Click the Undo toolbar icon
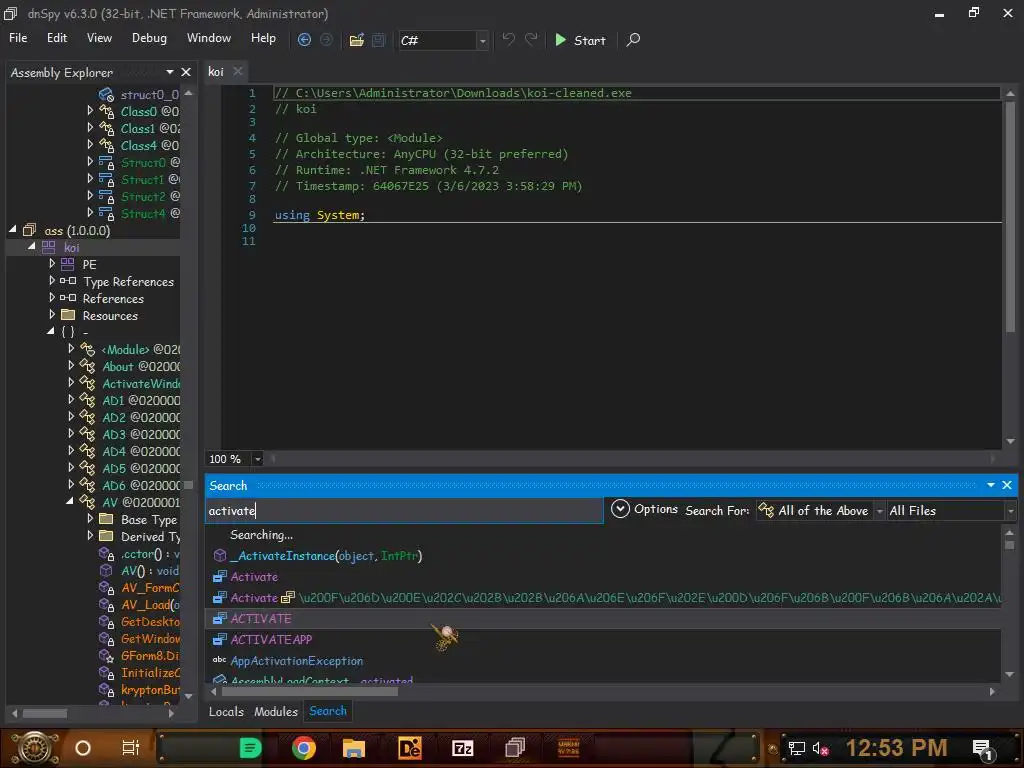Image resolution: width=1024 pixels, height=768 pixels. pyautogui.click(x=508, y=40)
